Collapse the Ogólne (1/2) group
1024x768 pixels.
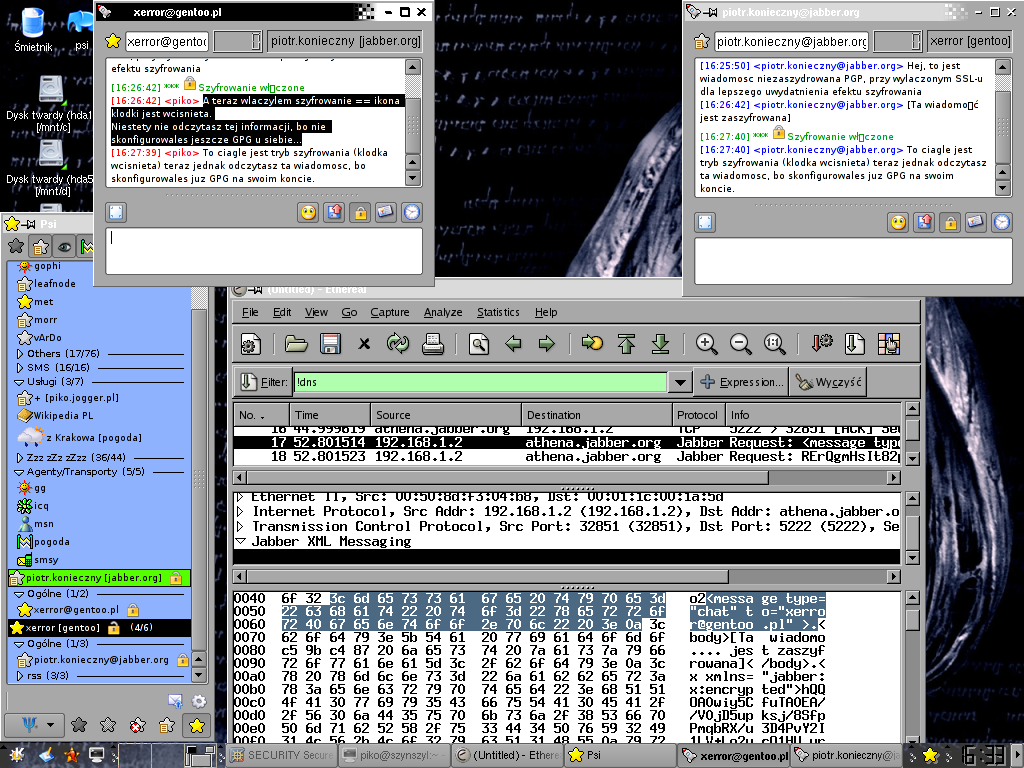tap(19, 594)
